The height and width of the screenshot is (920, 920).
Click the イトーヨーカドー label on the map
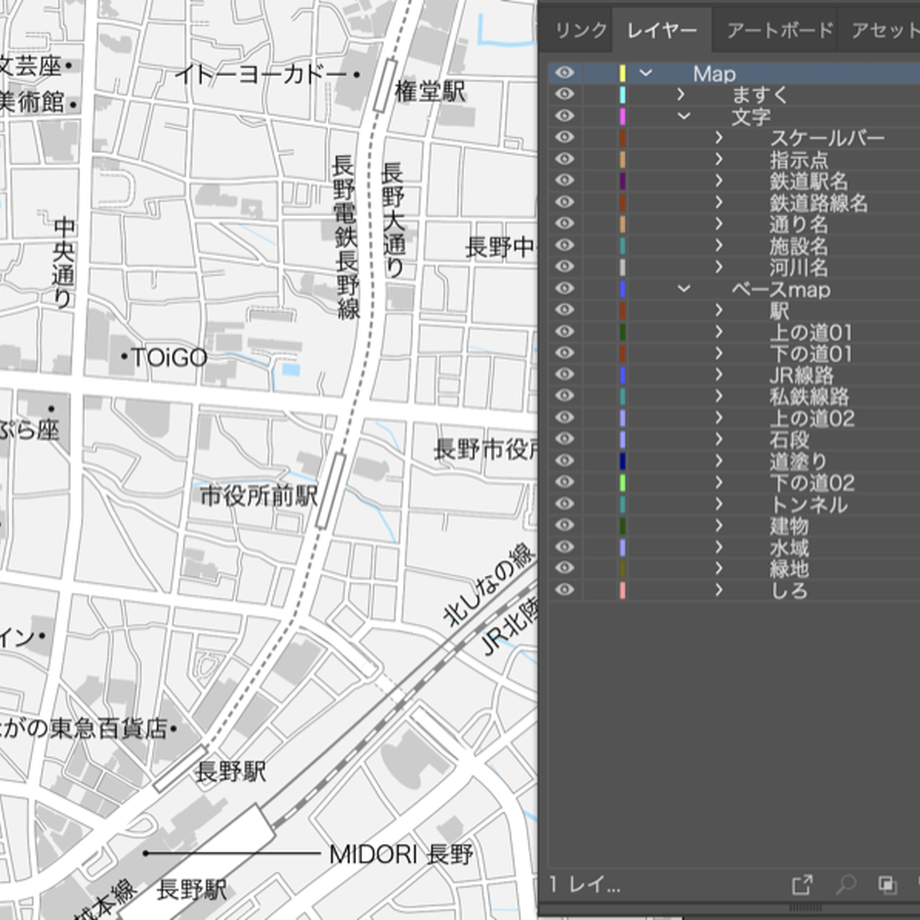pos(262,75)
